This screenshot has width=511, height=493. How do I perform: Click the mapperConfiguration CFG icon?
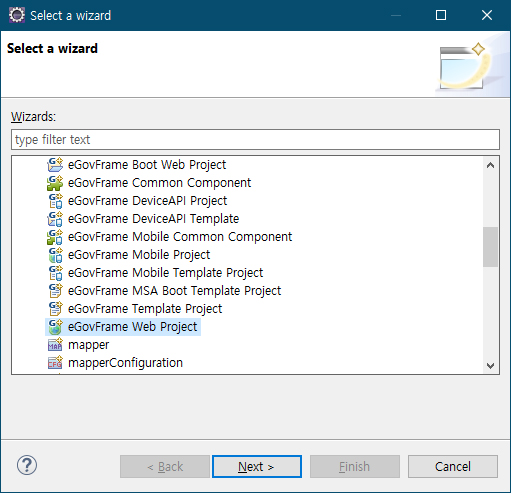tap(55, 363)
